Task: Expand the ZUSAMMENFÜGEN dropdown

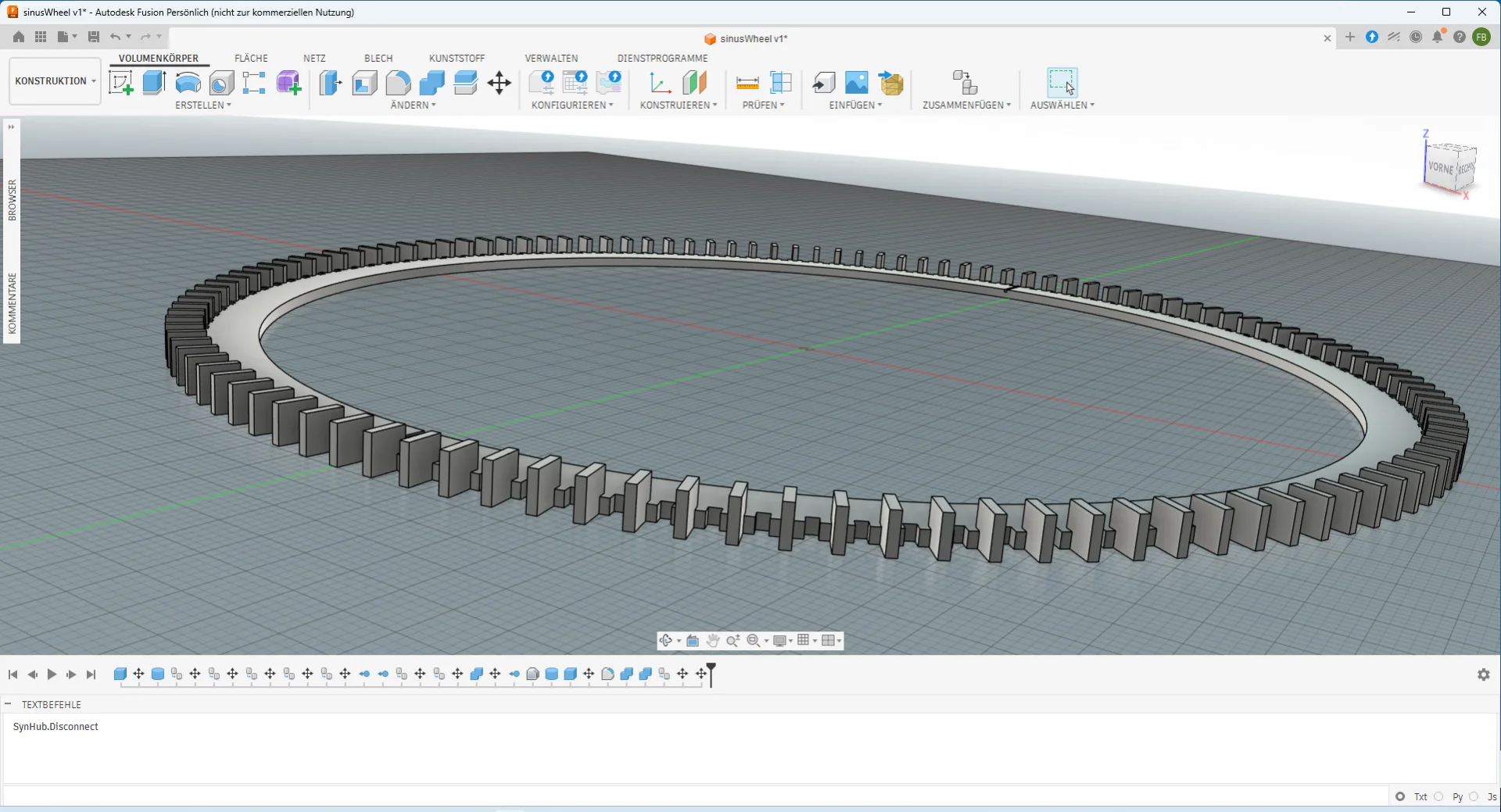Action: [x=967, y=105]
